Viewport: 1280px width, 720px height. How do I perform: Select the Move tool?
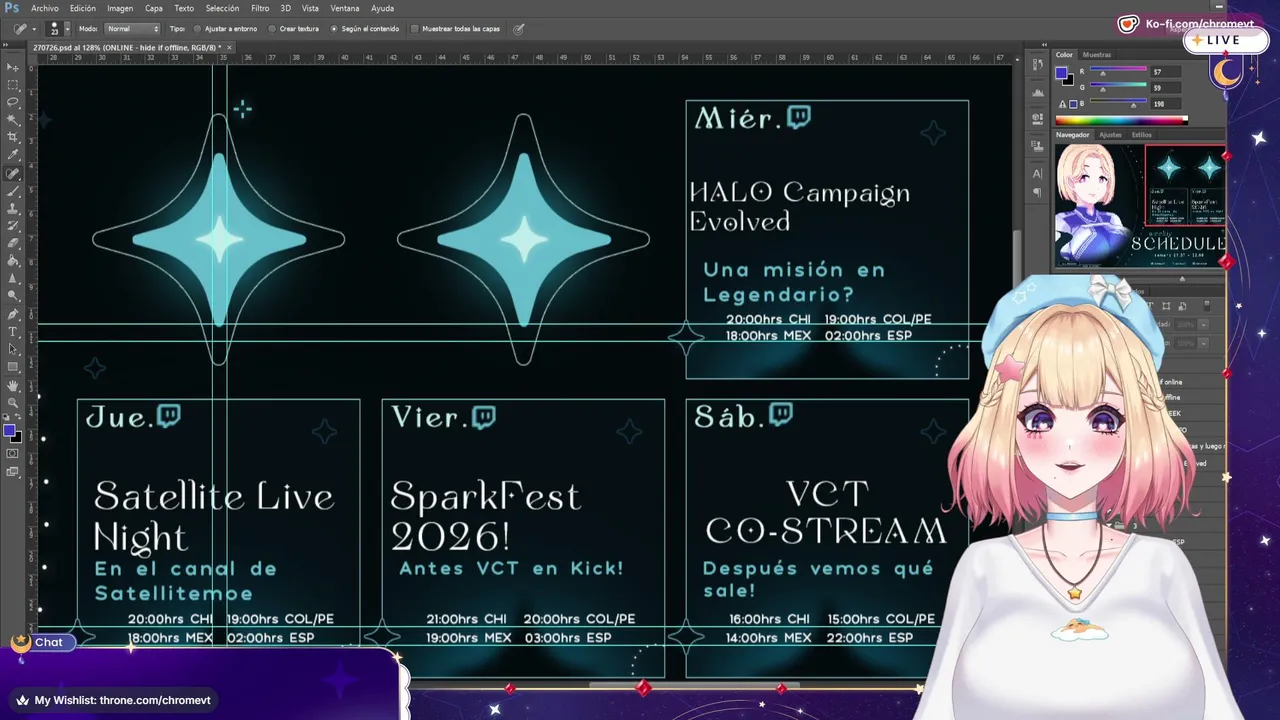pyautogui.click(x=13, y=68)
